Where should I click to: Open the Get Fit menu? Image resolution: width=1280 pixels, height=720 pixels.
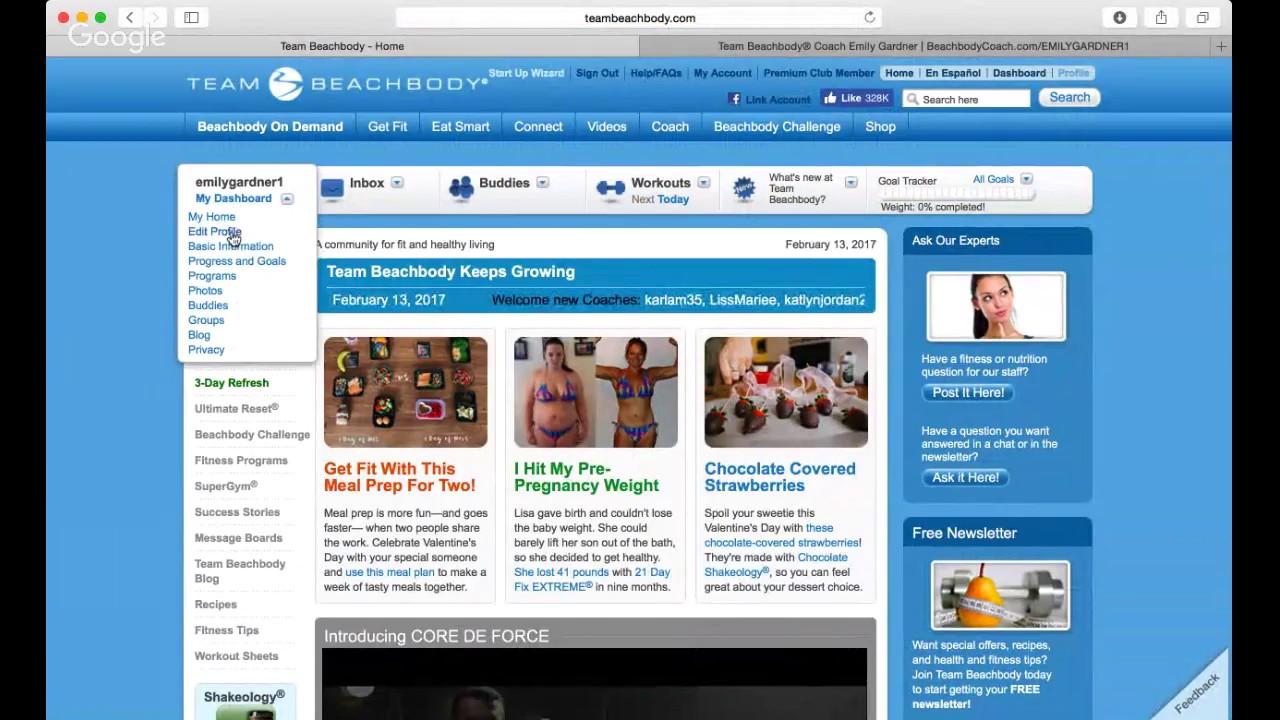point(387,127)
